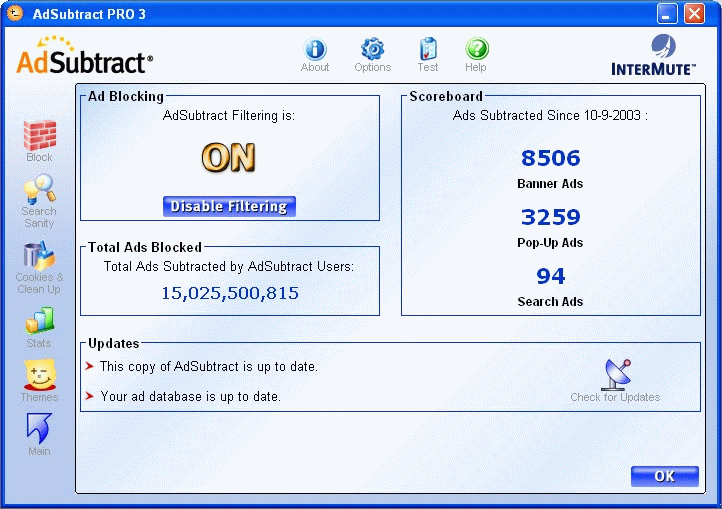Click the AdSubtract title bar icon
Viewport: 722px width, 509px height.
[15, 13]
